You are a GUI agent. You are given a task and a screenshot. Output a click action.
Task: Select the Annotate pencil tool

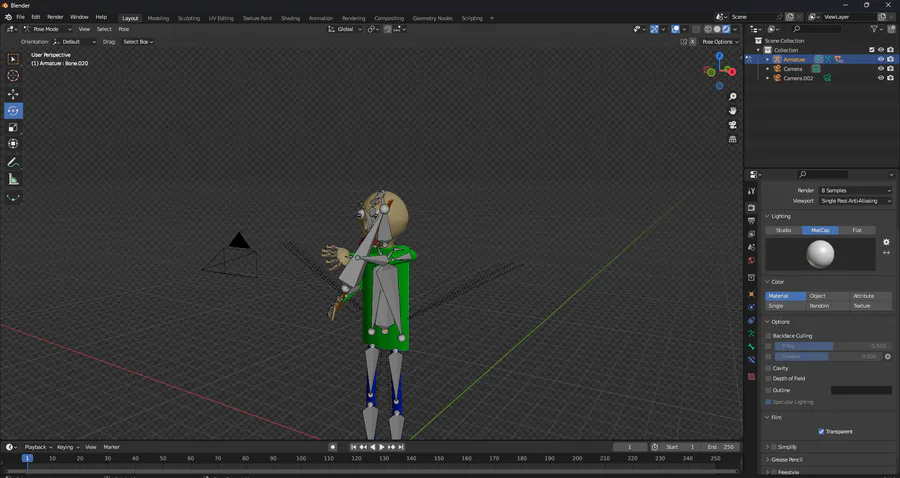click(13, 162)
